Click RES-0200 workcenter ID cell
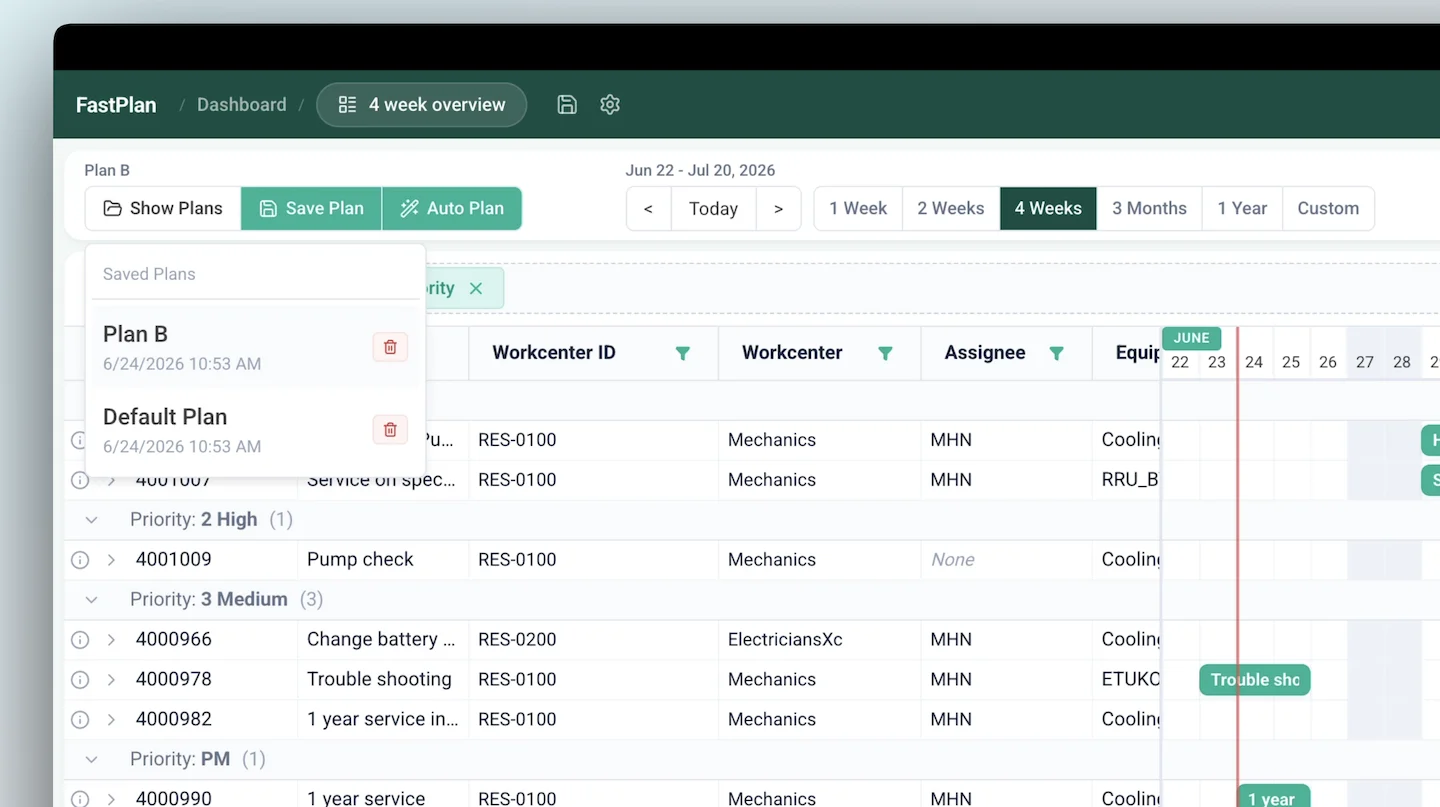 coord(593,640)
